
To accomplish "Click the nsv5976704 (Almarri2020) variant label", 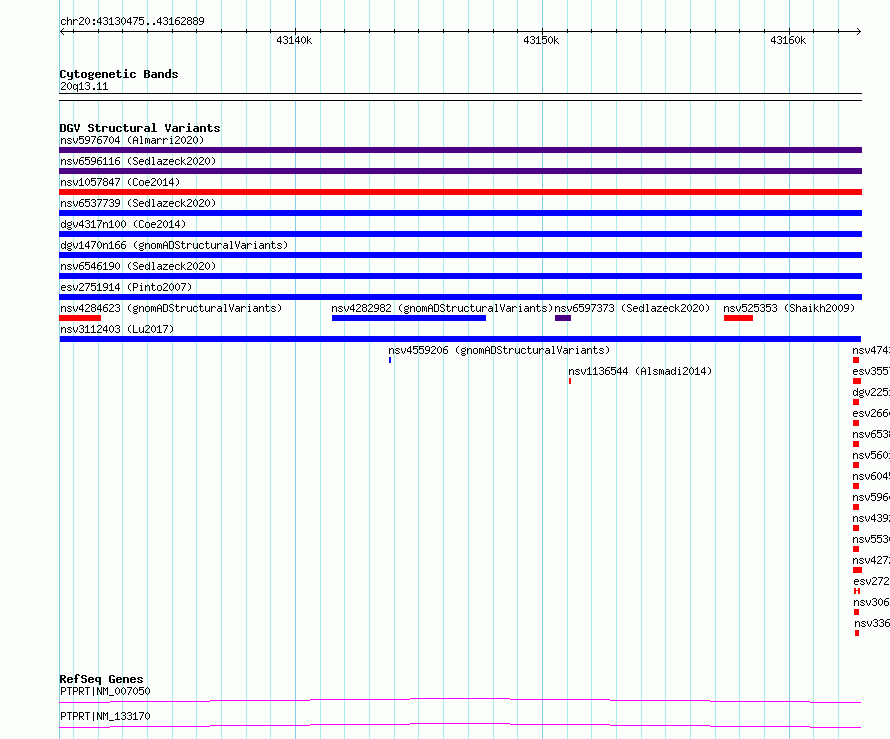I will pyautogui.click(x=132, y=140).
